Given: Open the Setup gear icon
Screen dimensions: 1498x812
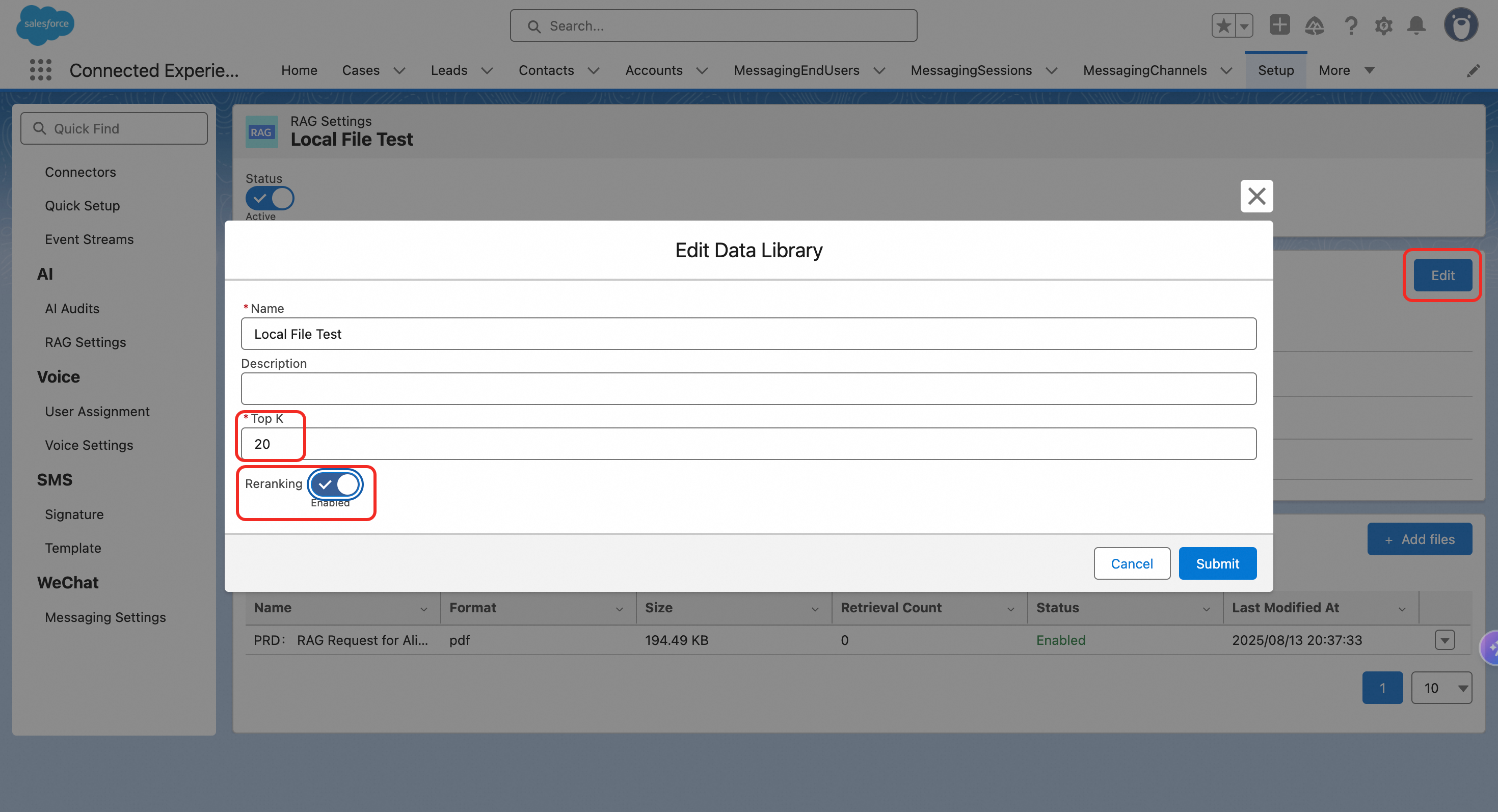Looking at the screenshot, I should point(1383,25).
